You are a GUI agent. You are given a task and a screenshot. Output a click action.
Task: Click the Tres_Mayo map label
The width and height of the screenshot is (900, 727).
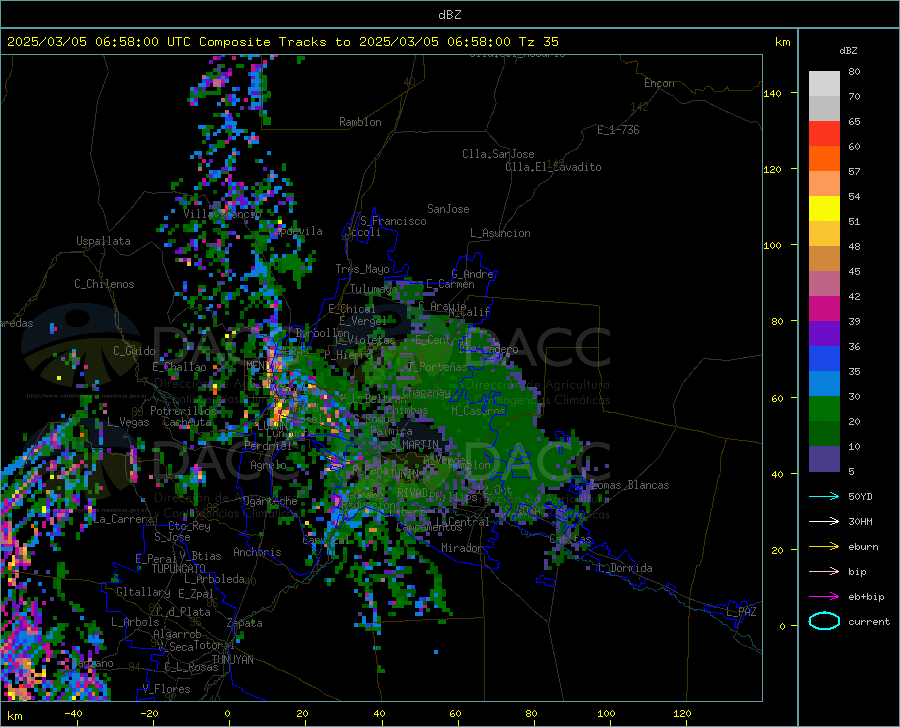tap(362, 269)
